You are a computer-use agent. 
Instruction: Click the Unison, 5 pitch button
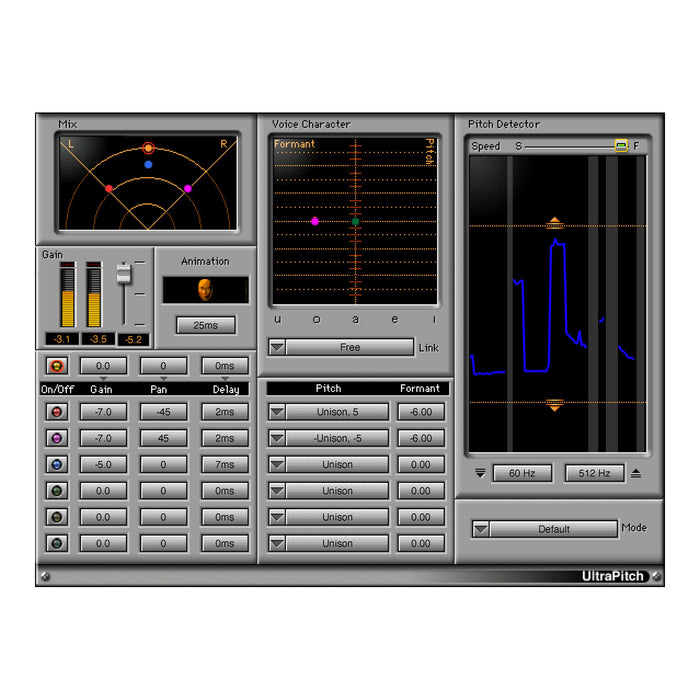pos(337,412)
